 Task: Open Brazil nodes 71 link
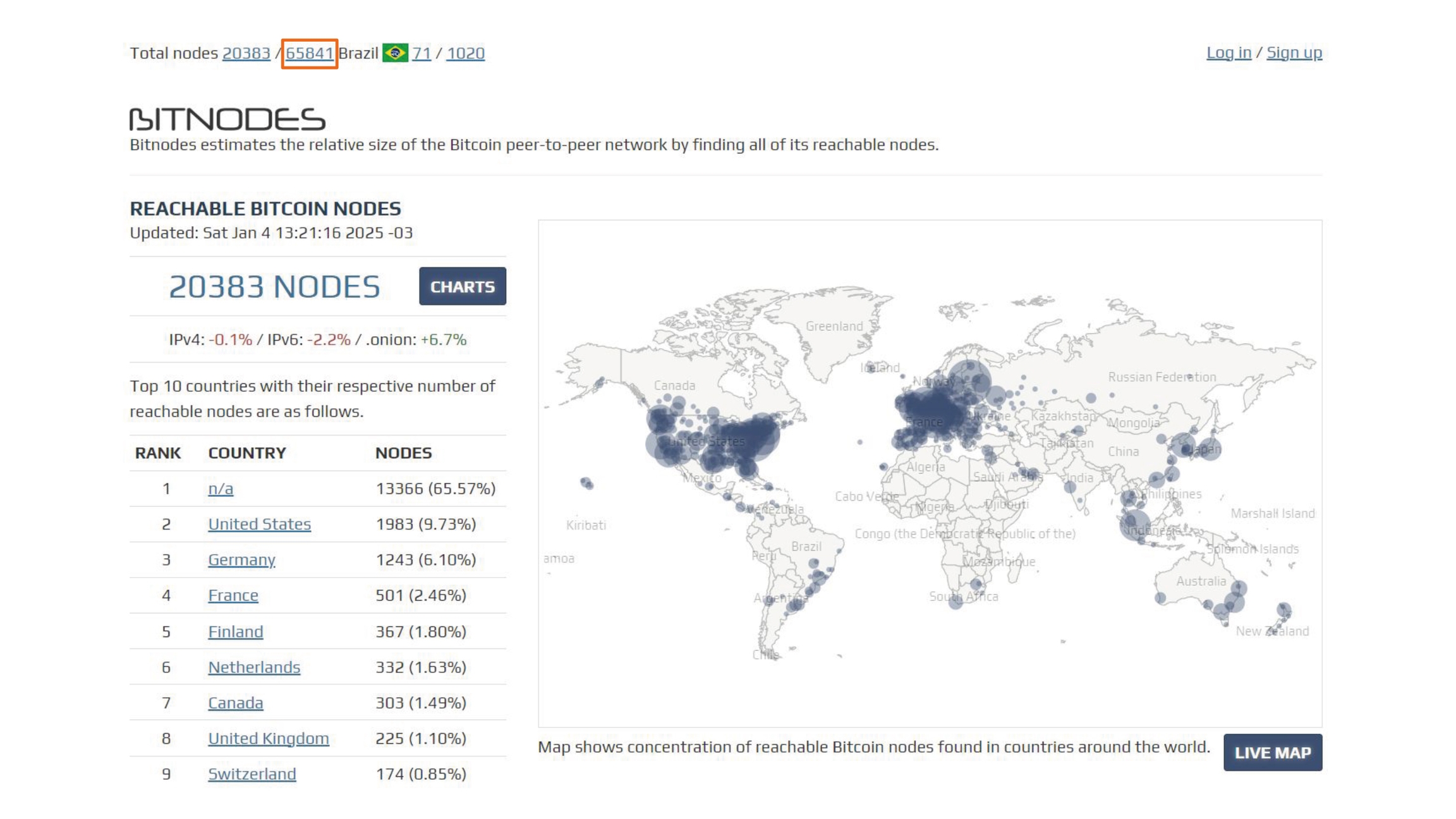422,53
